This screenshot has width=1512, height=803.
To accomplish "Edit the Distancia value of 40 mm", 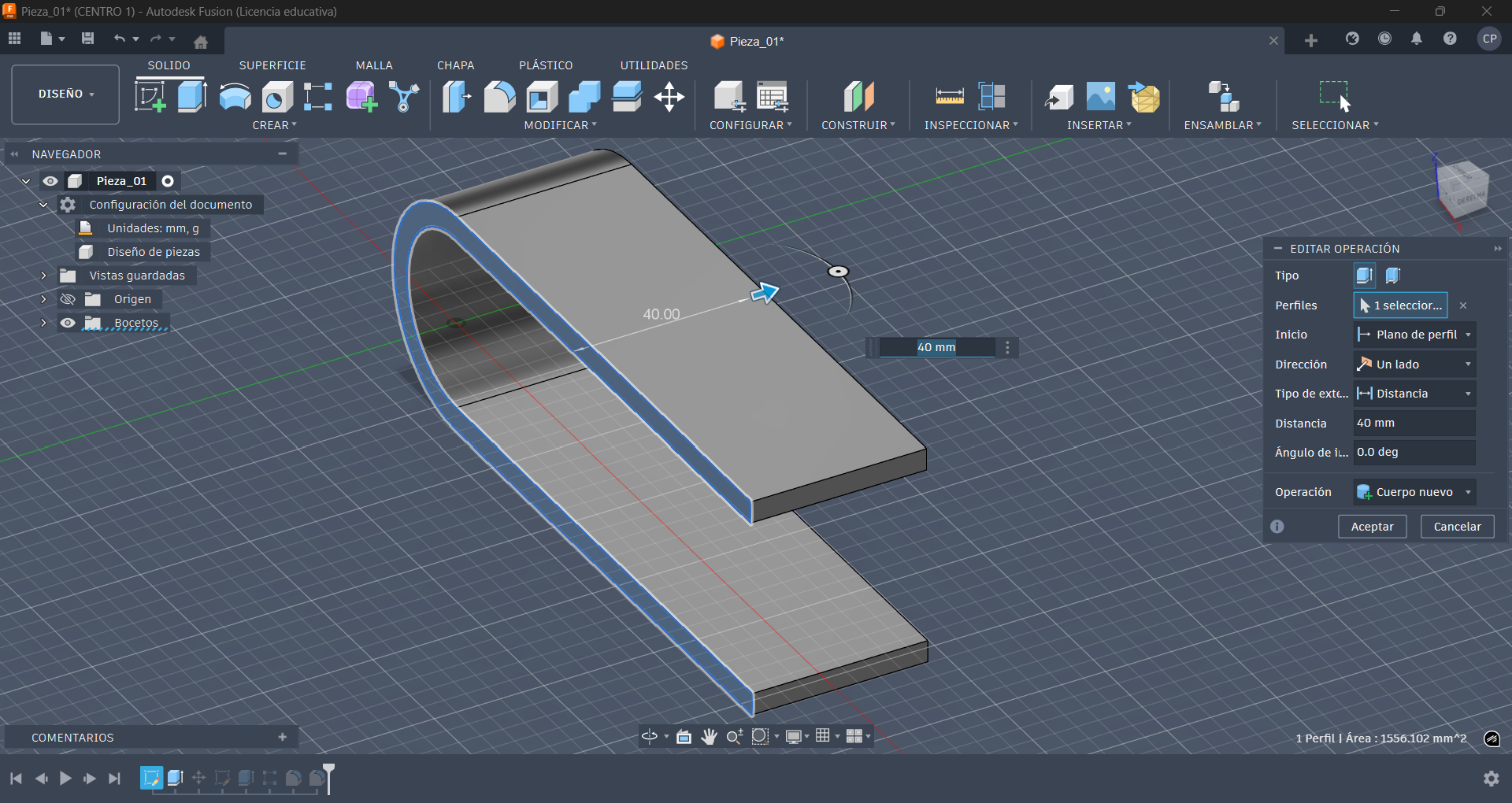I will pyautogui.click(x=1413, y=423).
